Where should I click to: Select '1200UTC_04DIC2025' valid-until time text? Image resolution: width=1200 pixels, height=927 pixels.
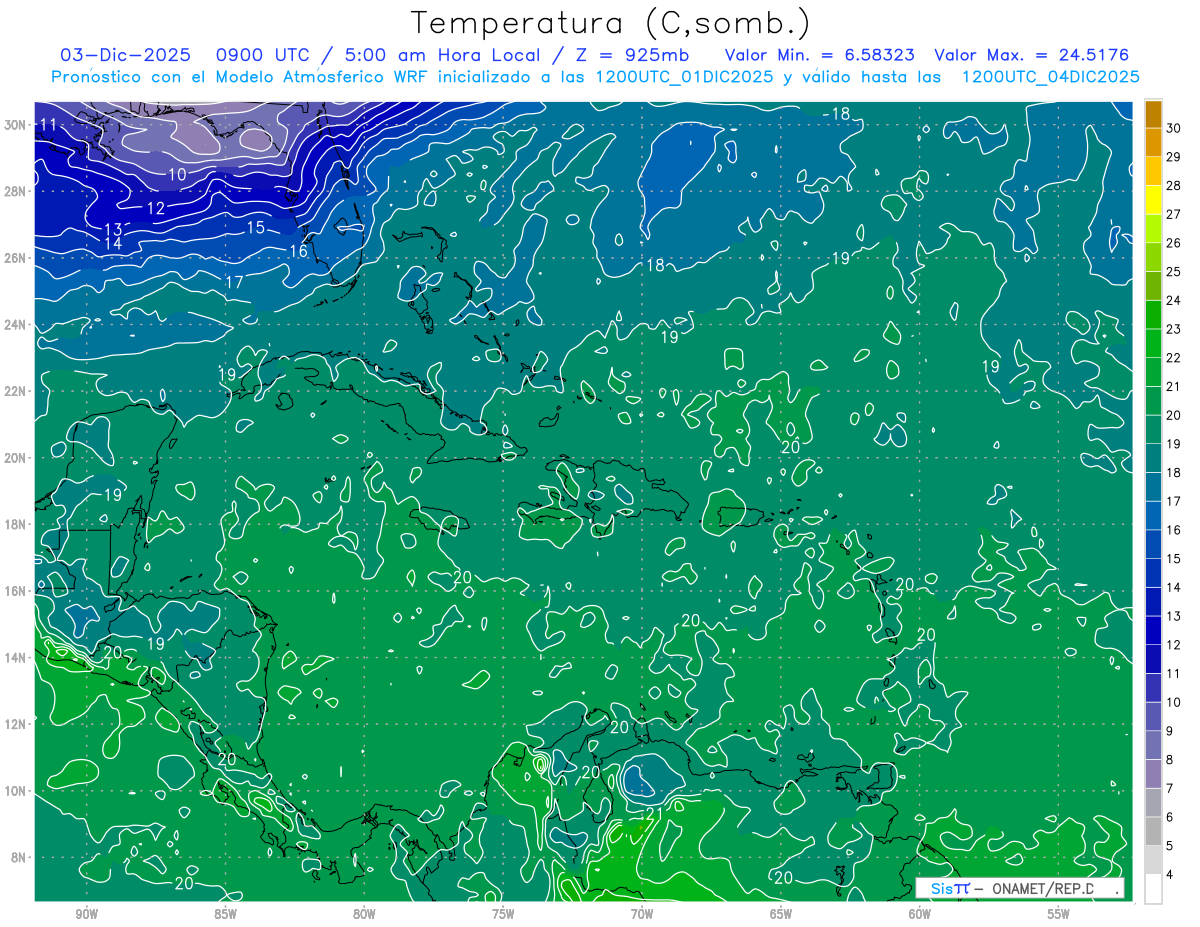click(x=1050, y=77)
